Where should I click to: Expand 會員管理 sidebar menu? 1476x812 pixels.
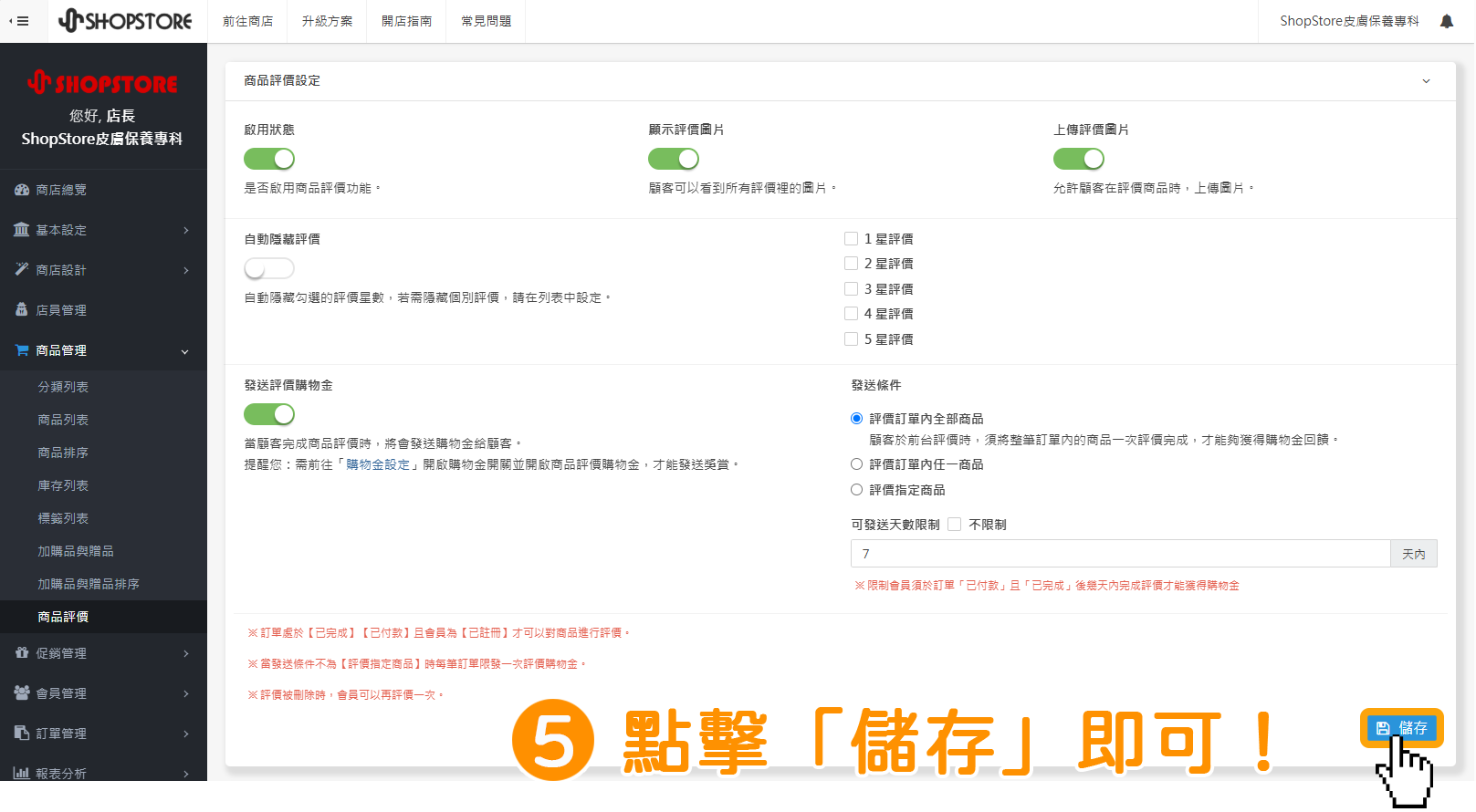click(185, 693)
